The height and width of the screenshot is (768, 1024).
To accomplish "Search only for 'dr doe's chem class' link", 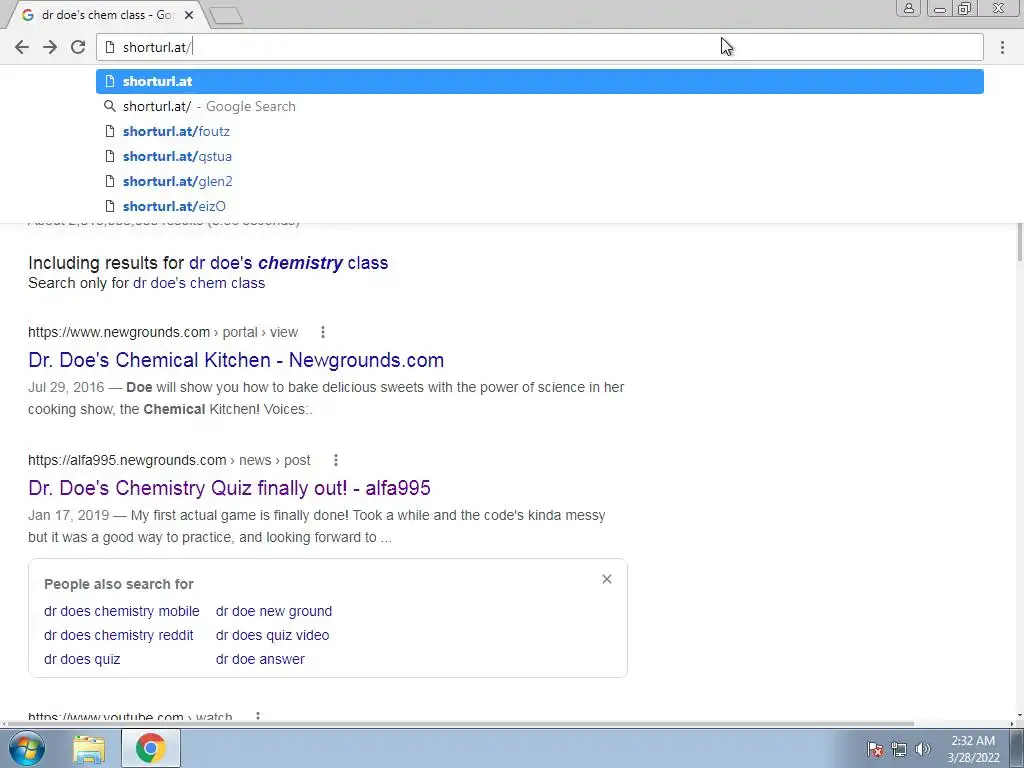I will (199, 283).
